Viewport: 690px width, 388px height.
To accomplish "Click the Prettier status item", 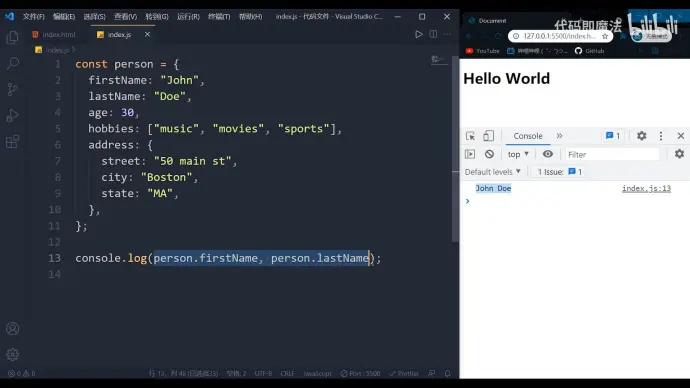I will 404,373.
